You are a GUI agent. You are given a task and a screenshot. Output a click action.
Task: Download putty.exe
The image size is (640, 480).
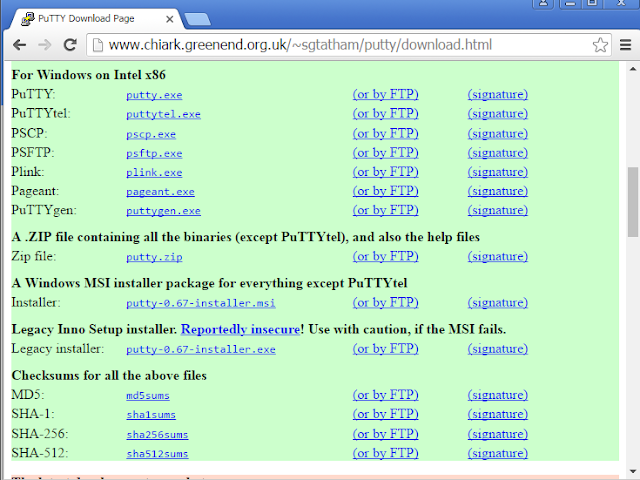tap(154, 95)
